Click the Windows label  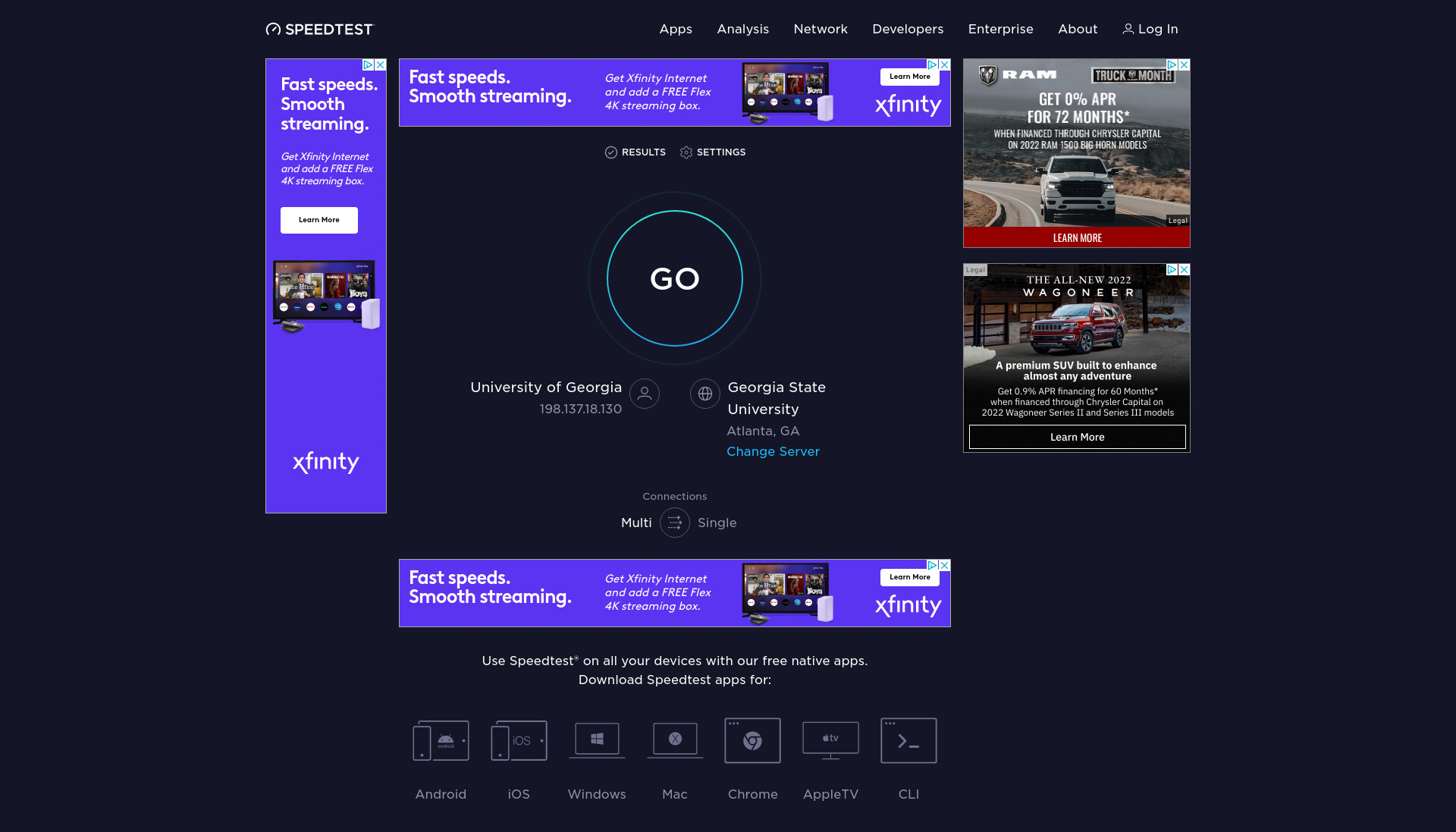[x=597, y=794]
